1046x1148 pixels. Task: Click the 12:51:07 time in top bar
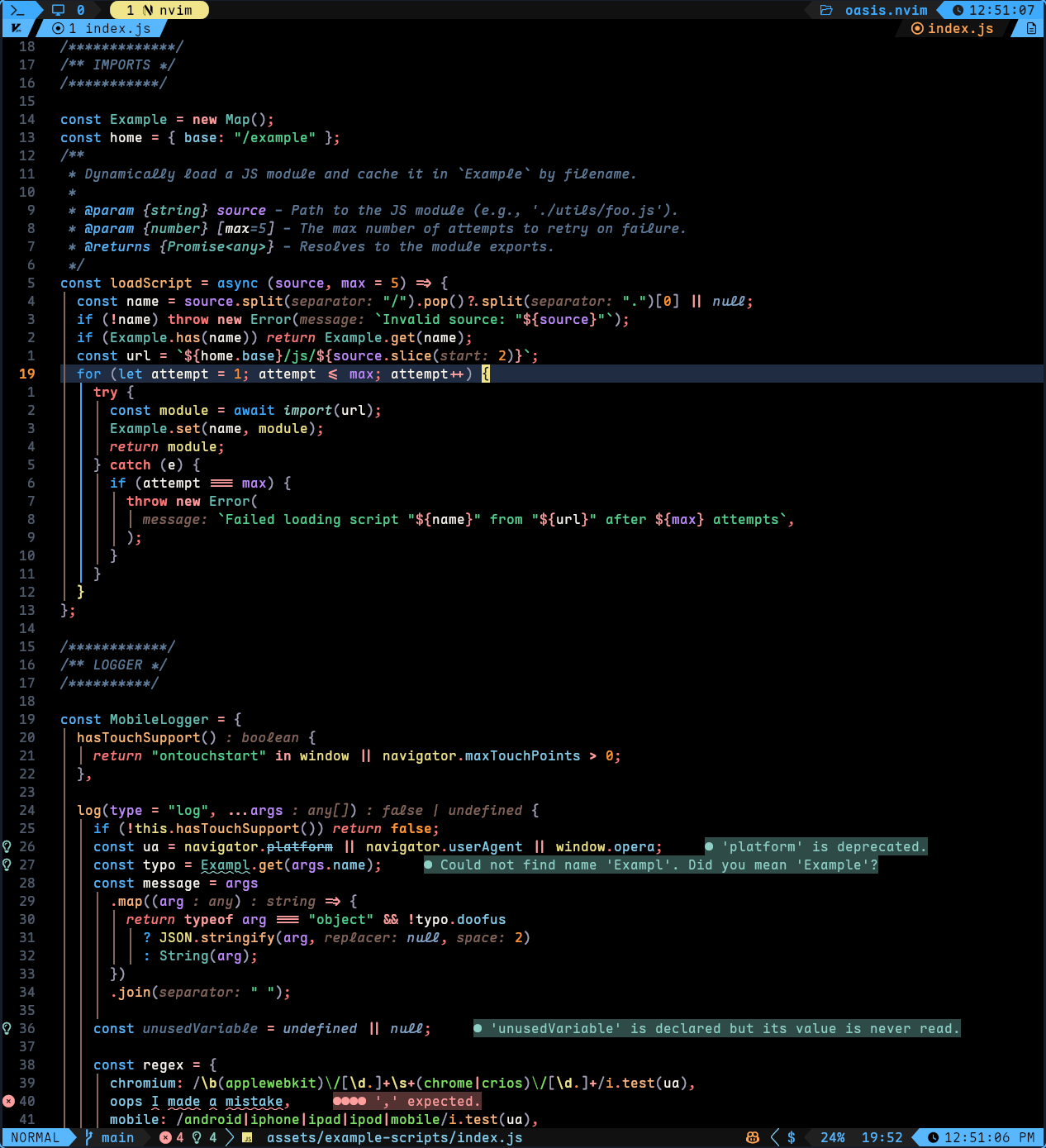1002,10
